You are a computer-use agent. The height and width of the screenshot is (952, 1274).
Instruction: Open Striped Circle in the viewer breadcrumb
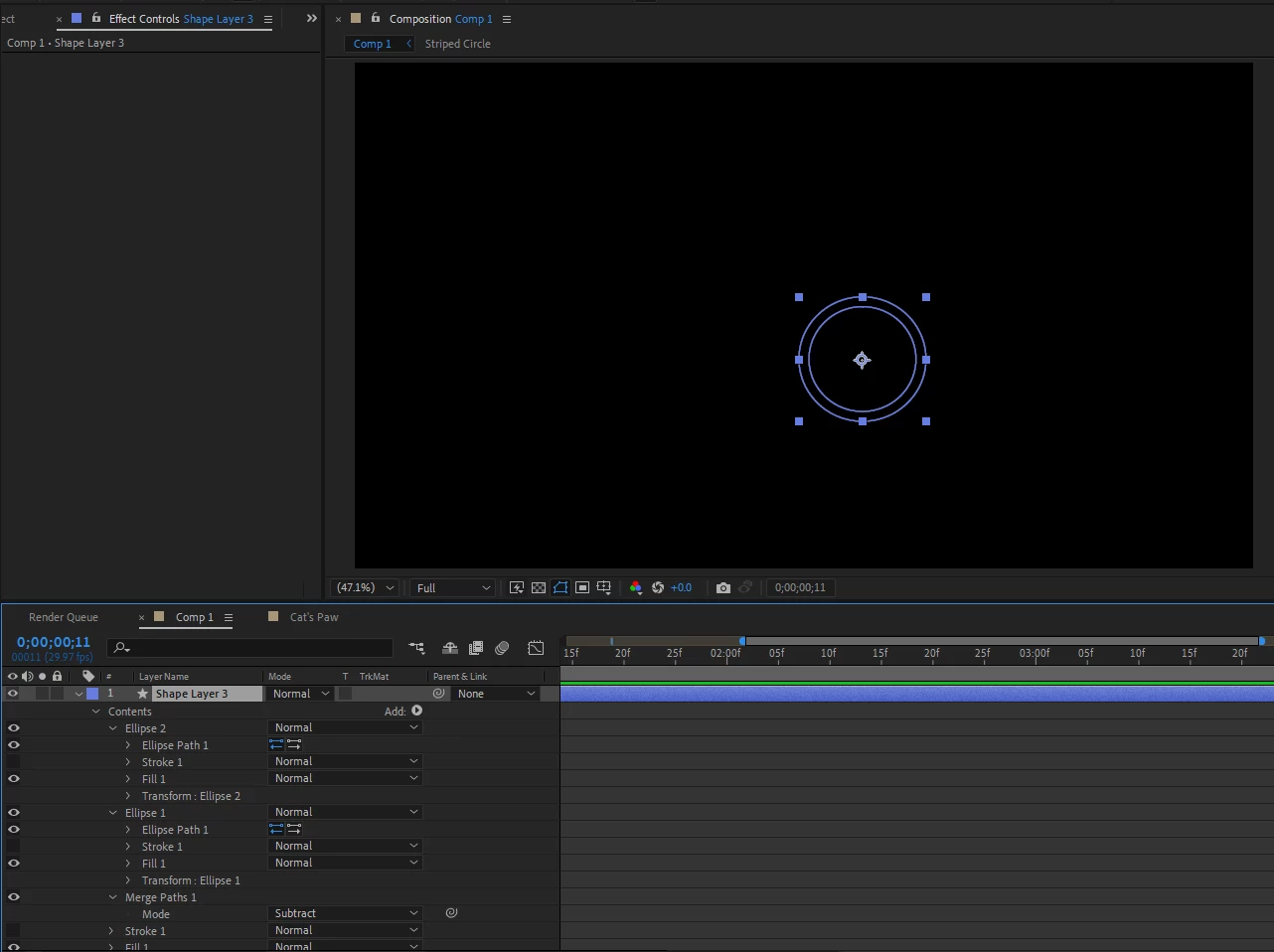[x=458, y=44]
